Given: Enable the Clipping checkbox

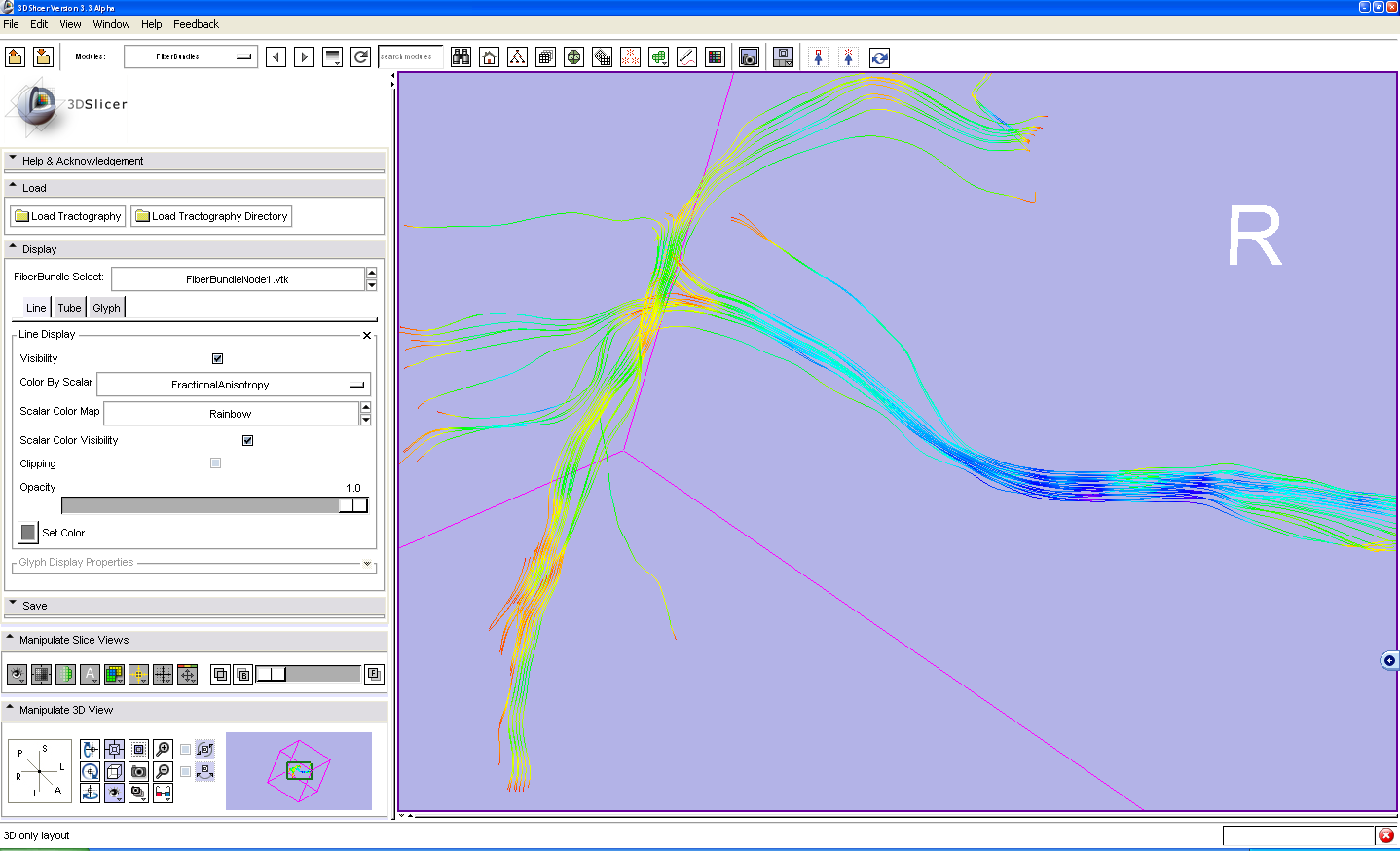Looking at the screenshot, I should pos(215,463).
